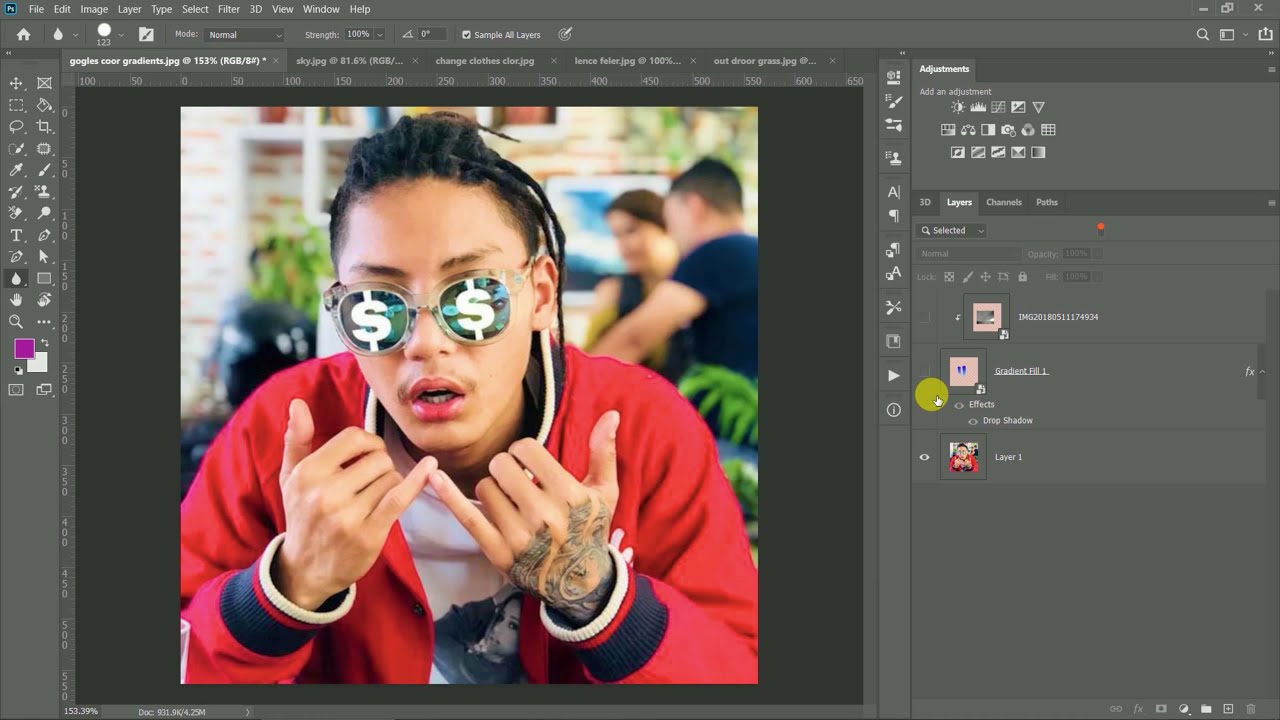Switch to the sky.jpg document tab
This screenshot has width=1280, height=720.
point(349,61)
